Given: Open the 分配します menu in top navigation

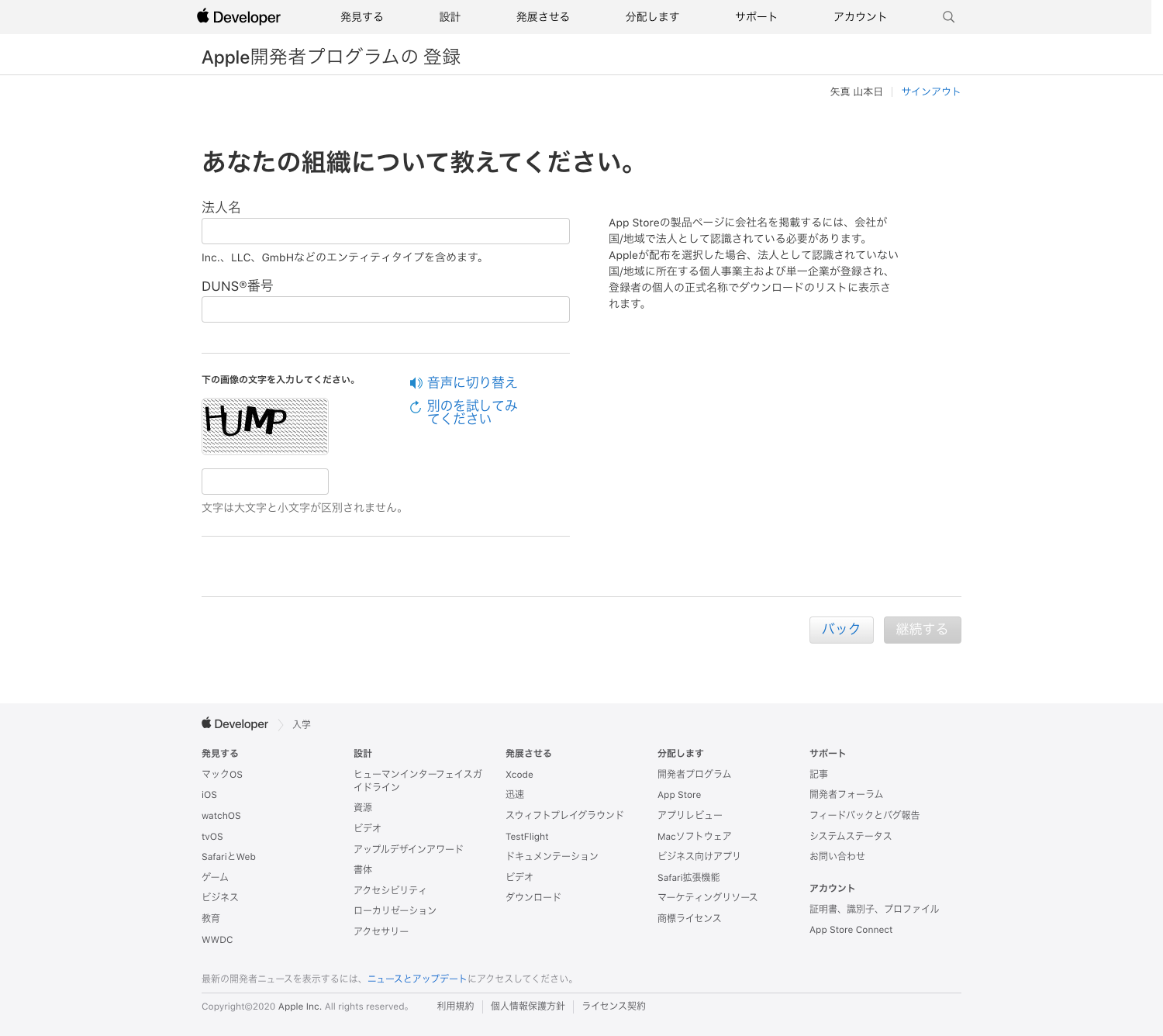Looking at the screenshot, I should [x=652, y=16].
